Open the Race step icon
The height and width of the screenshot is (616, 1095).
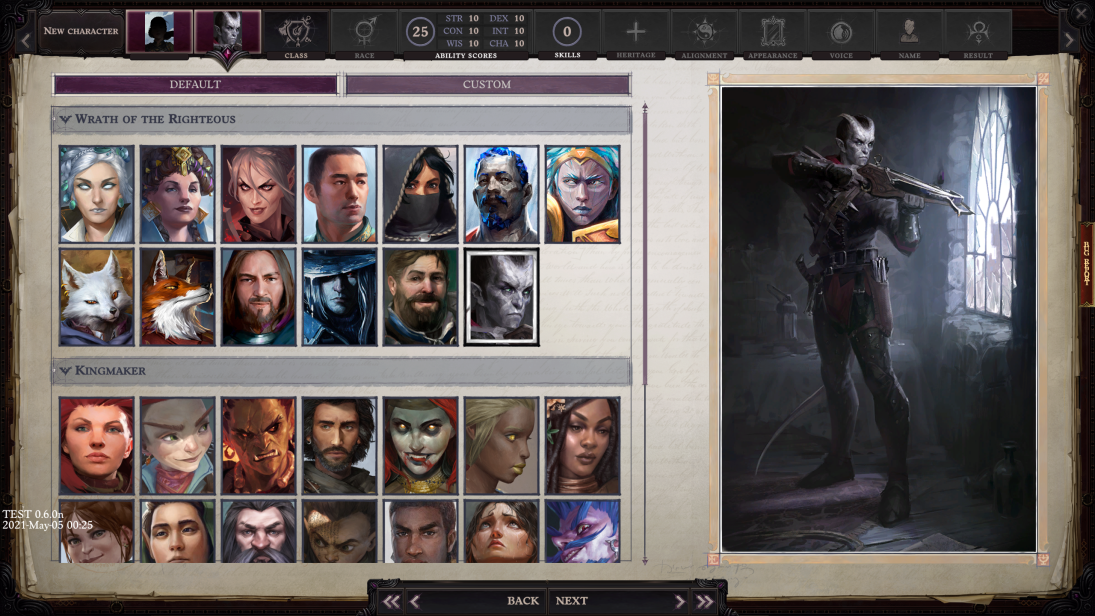click(x=364, y=34)
